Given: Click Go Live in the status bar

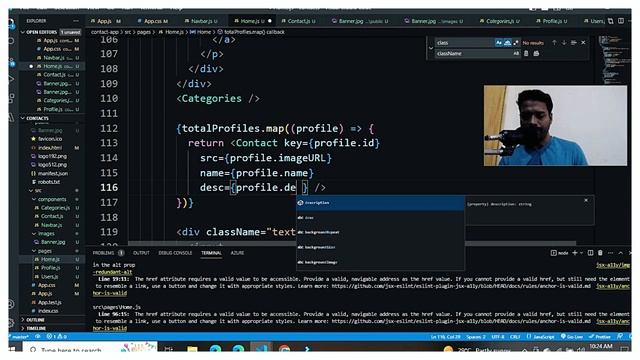Looking at the screenshot, I should coord(571,337).
